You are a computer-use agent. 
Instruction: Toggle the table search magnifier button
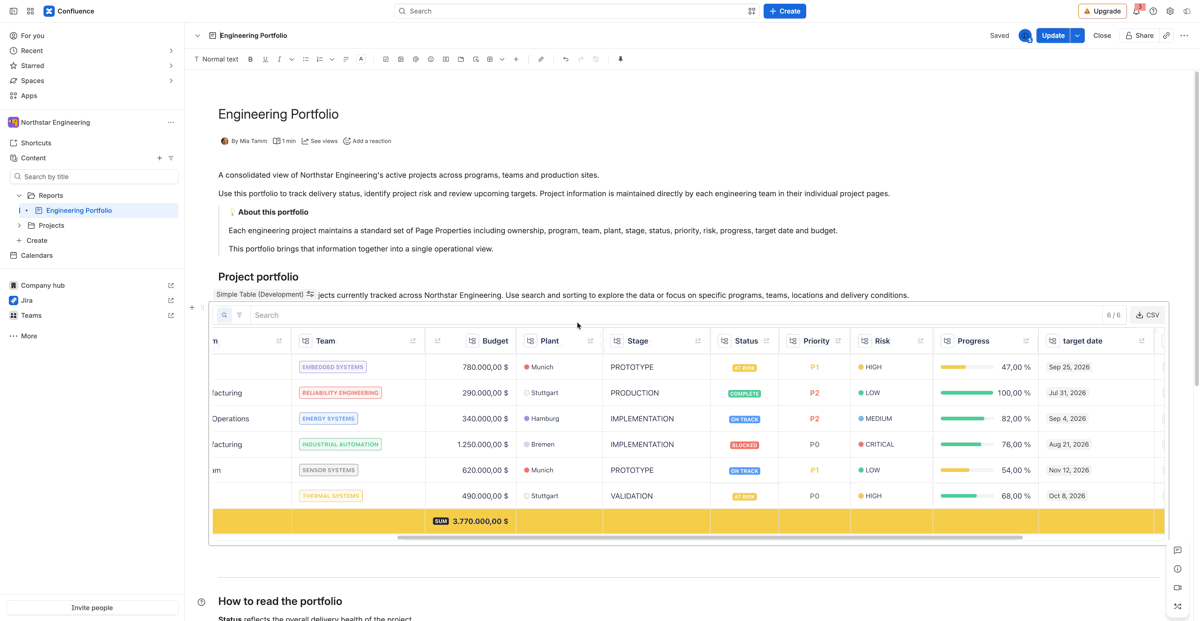224,315
